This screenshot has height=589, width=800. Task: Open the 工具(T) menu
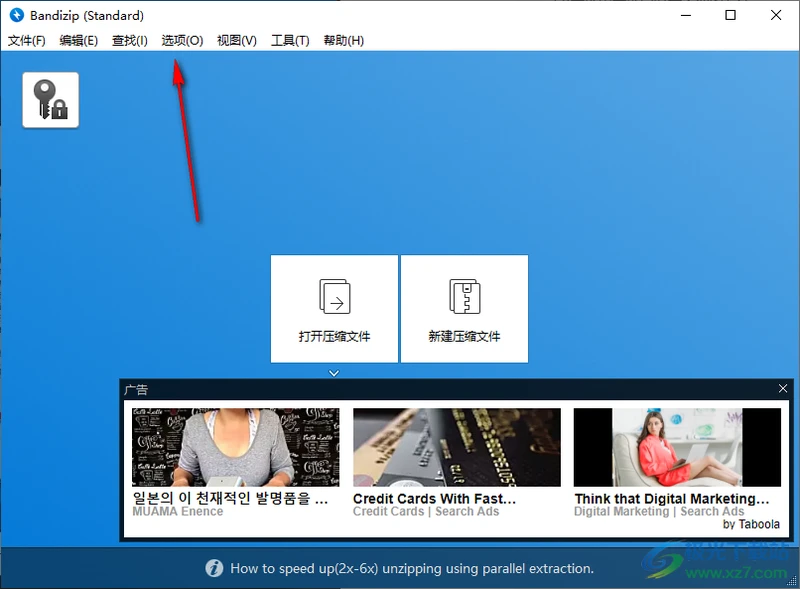coord(290,40)
